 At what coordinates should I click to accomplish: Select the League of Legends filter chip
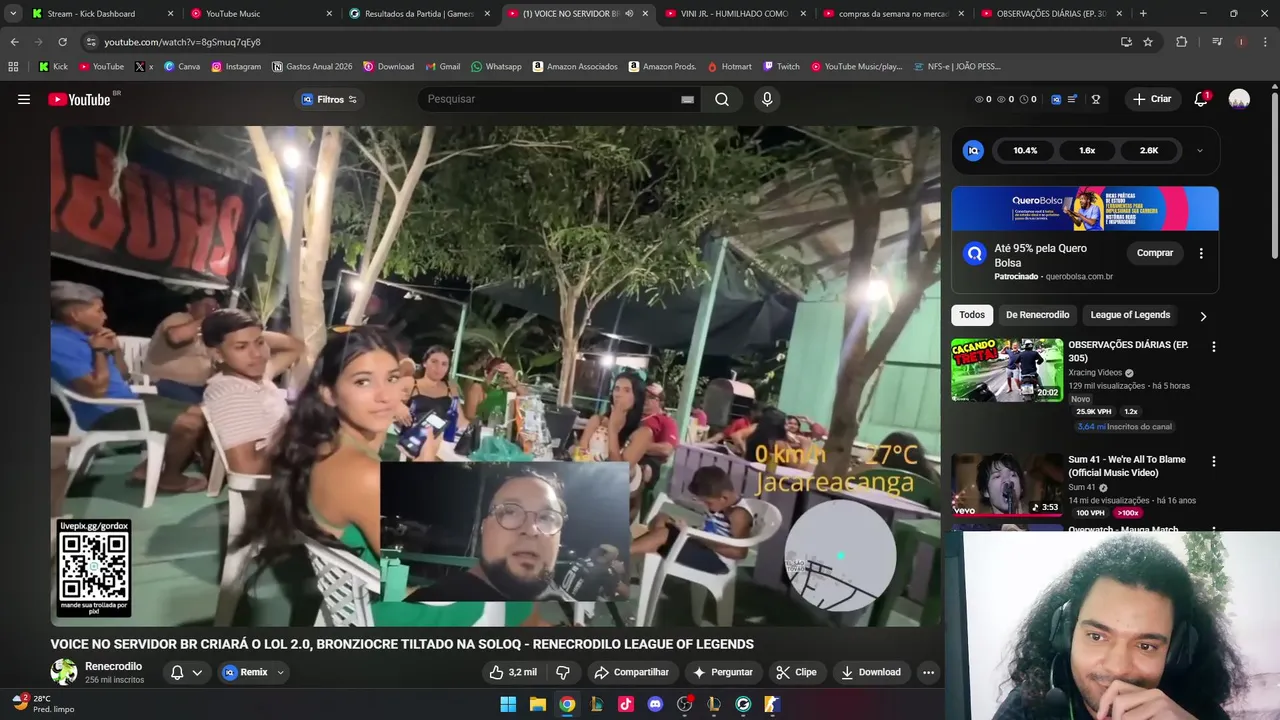pyautogui.click(x=1130, y=315)
